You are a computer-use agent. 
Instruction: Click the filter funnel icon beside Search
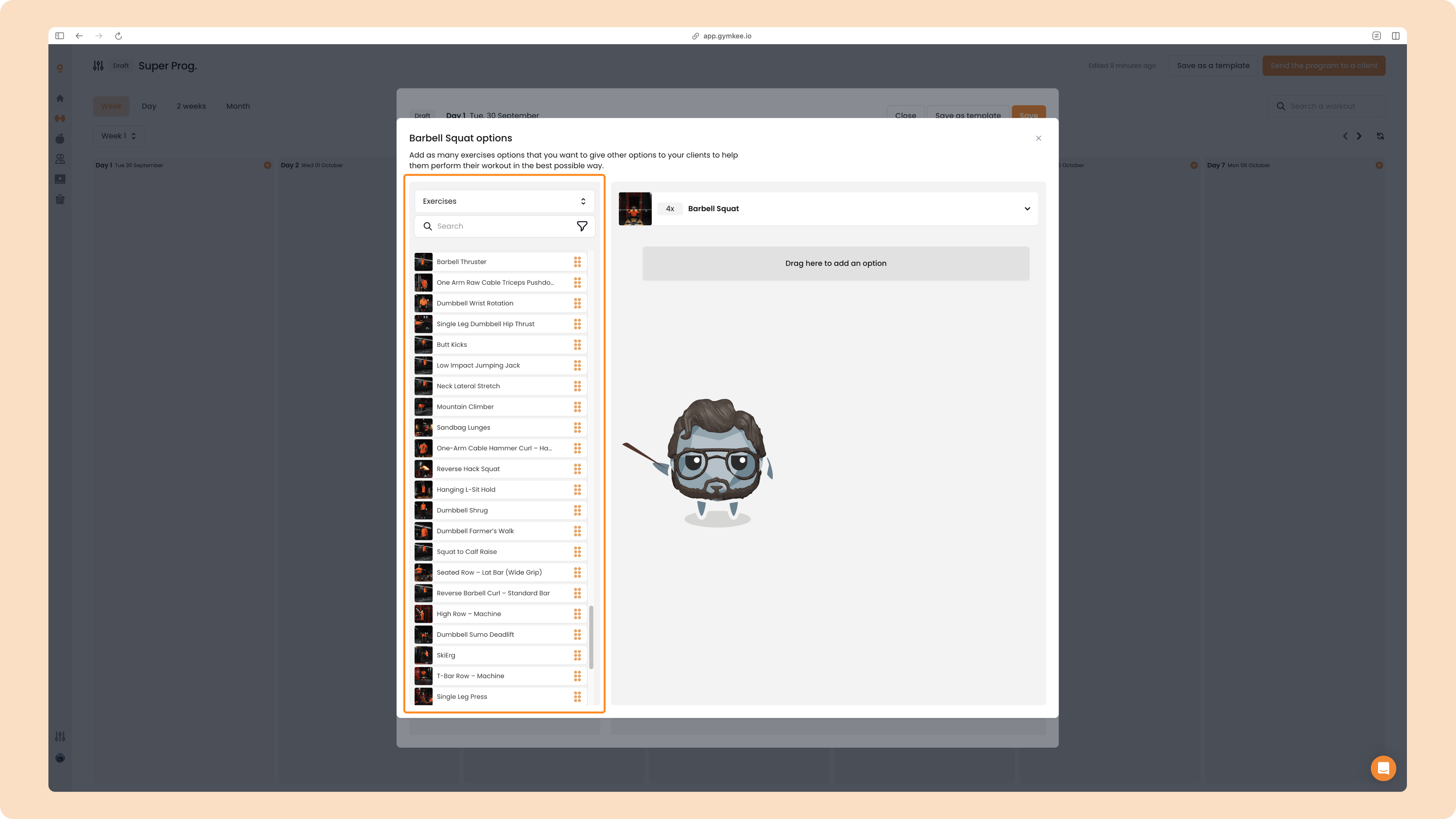(x=582, y=226)
